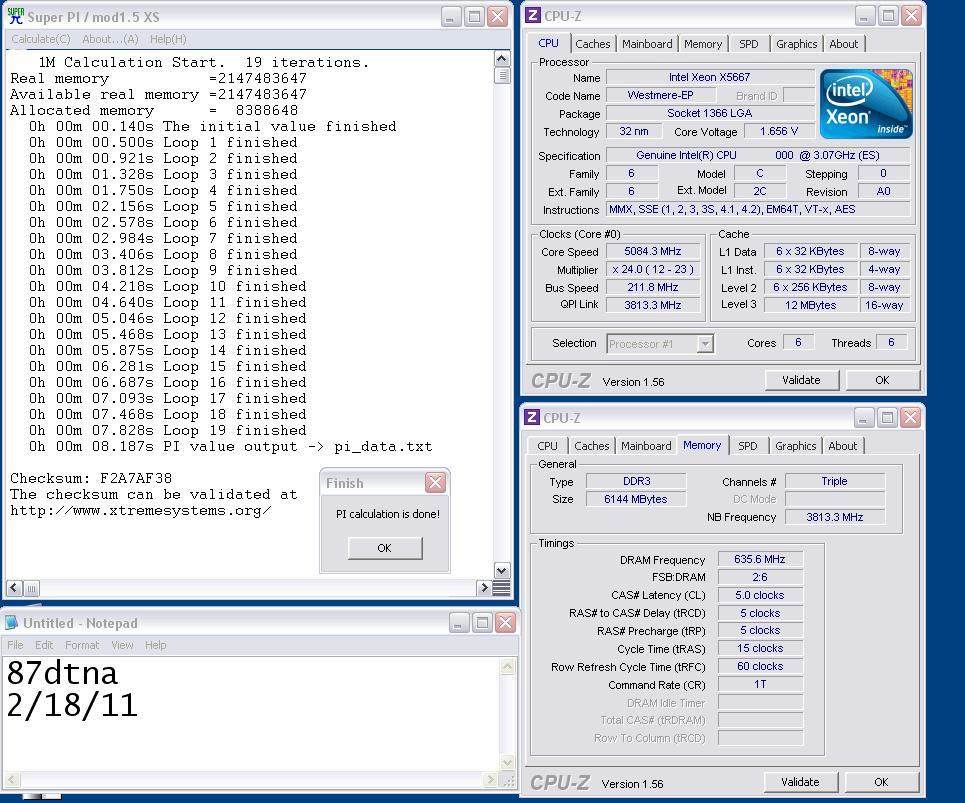Switch to Graphics tab in lower CPU-Z window

pyautogui.click(x=795, y=445)
